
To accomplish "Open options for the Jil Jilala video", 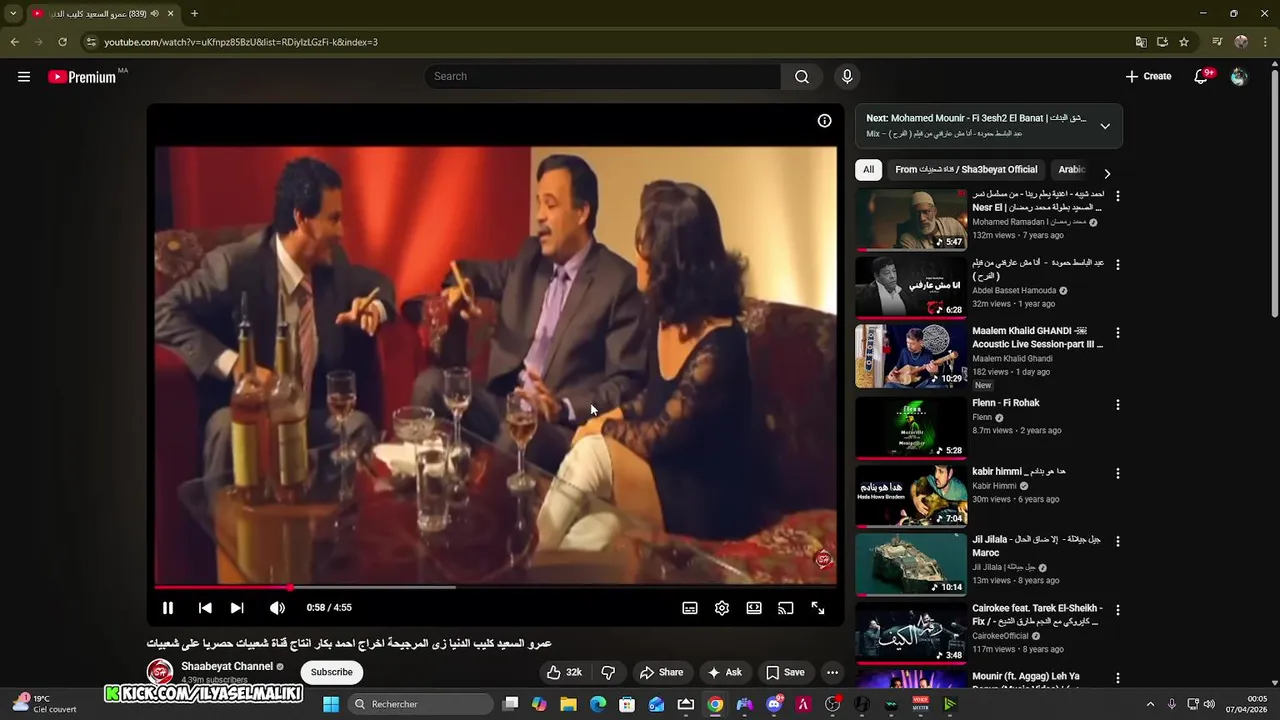I will pos(1118,541).
